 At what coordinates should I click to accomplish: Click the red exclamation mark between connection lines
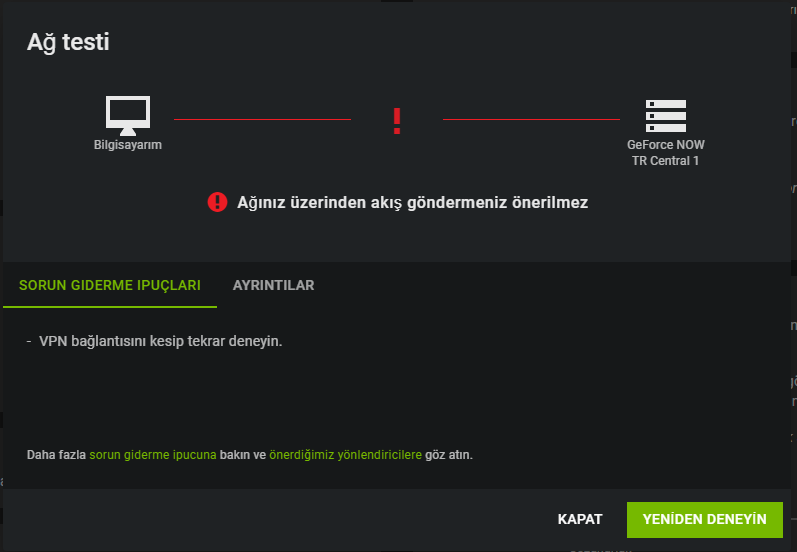click(x=397, y=121)
